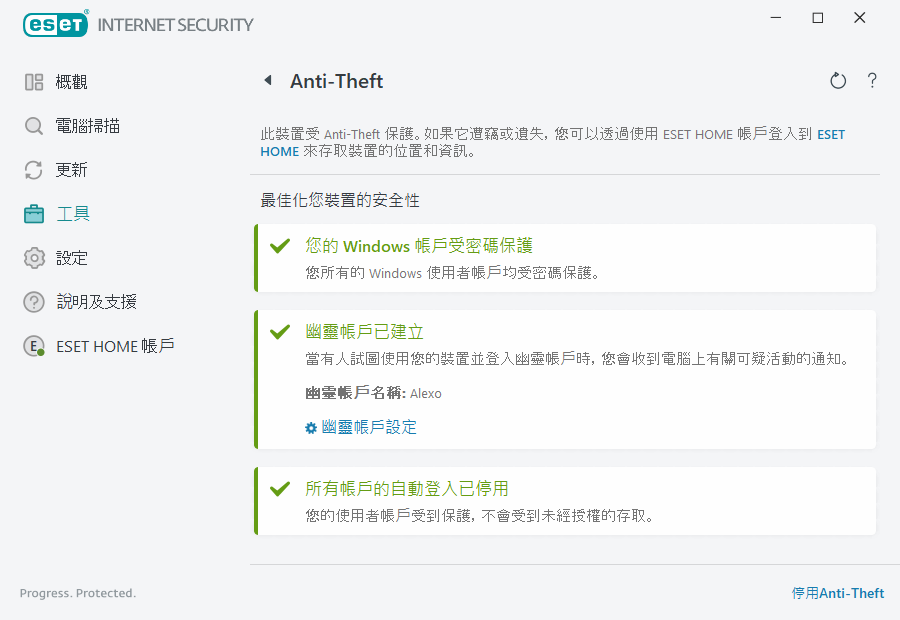The width and height of the screenshot is (900, 620).
Task: Open help with the top-right question mark
Action: pyautogui.click(x=872, y=81)
